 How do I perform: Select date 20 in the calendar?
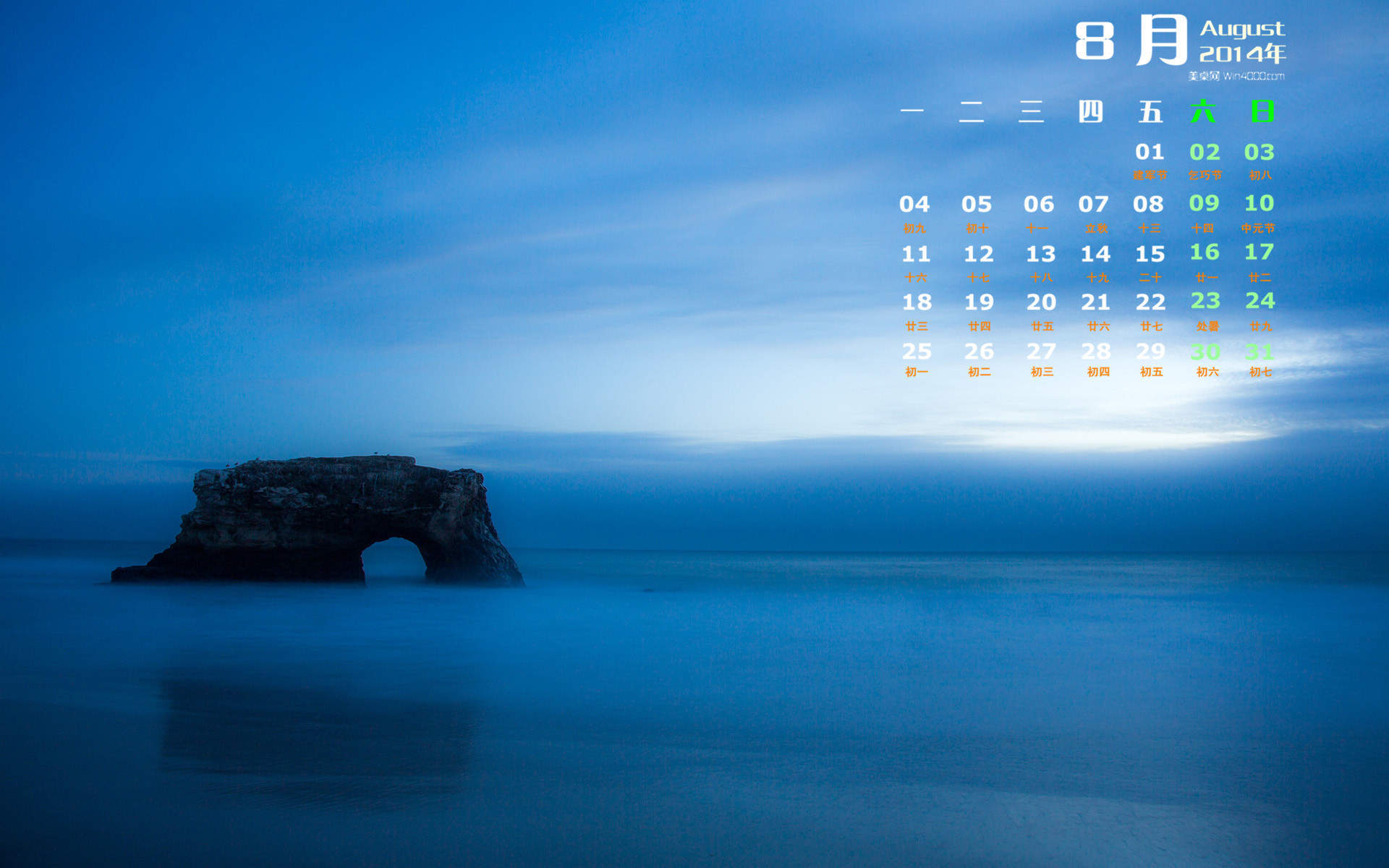click(x=1041, y=302)
